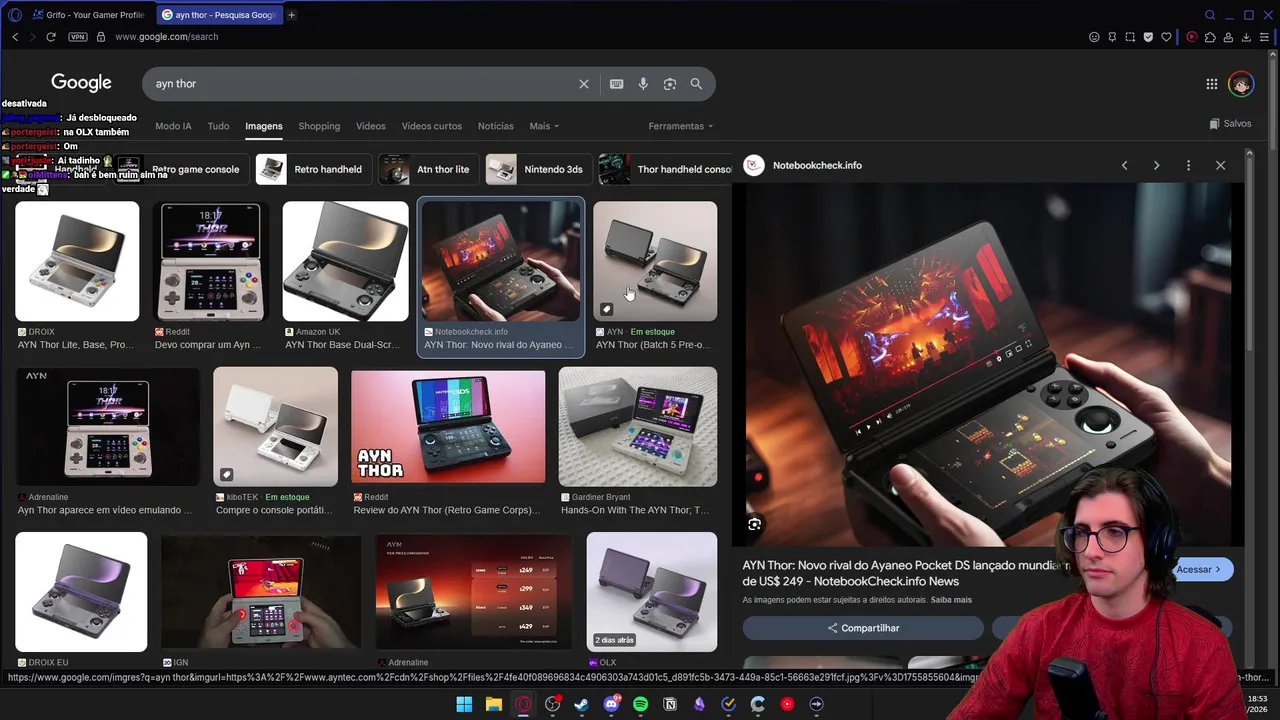Screen dimensions: 1280x720
Task: Close the image preview panel
Action: tap(1220, 165)
